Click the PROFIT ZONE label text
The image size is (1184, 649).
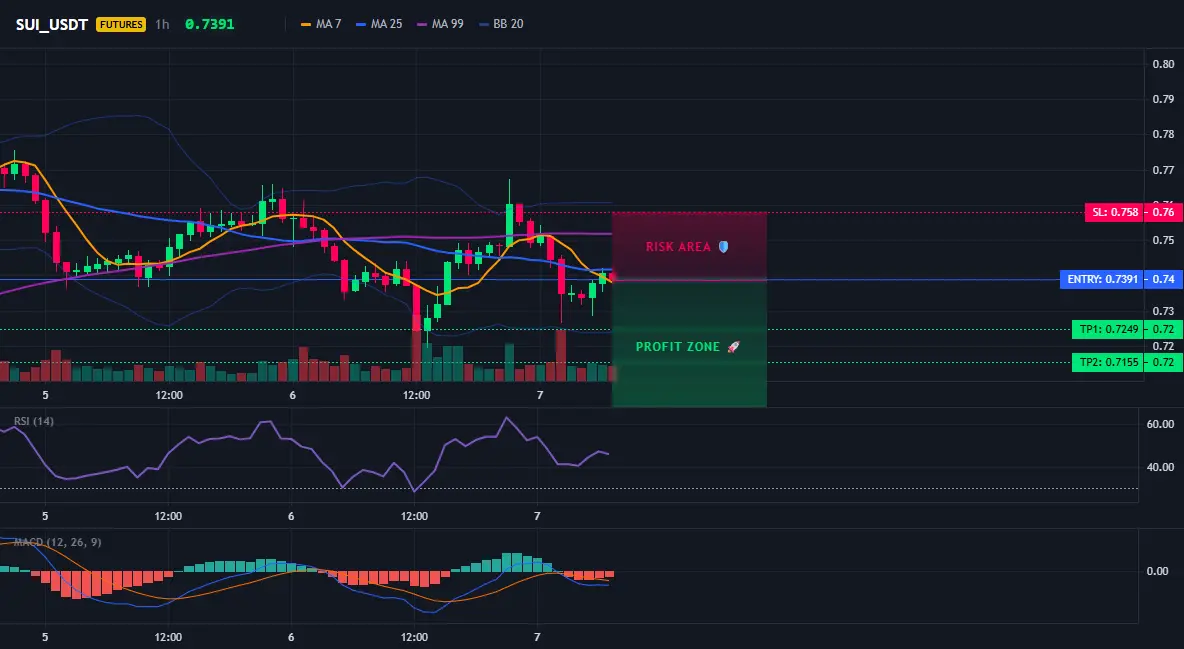[678, 347]
